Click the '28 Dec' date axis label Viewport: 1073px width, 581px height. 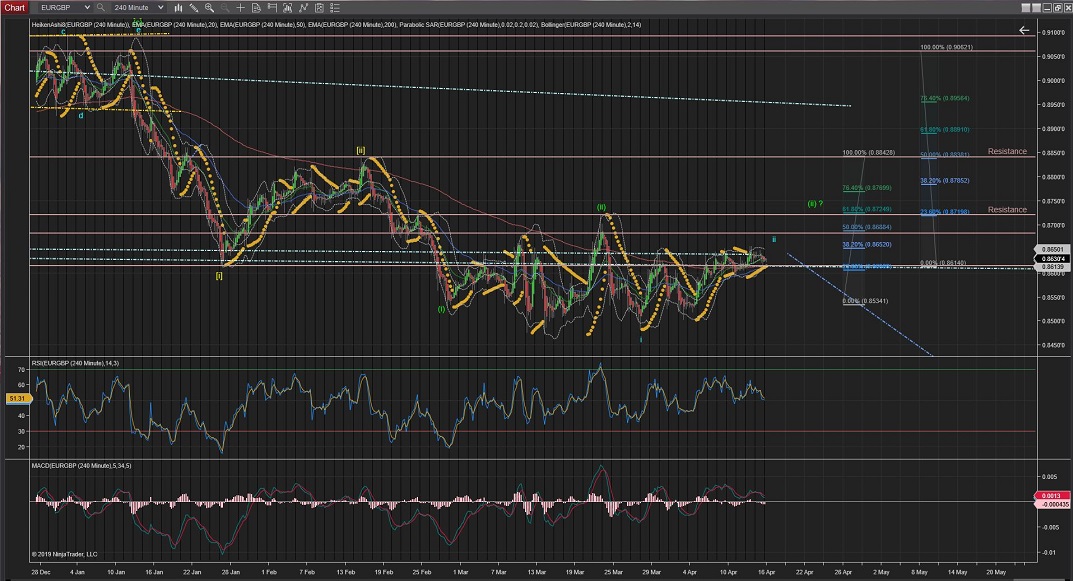click(40, 572)
